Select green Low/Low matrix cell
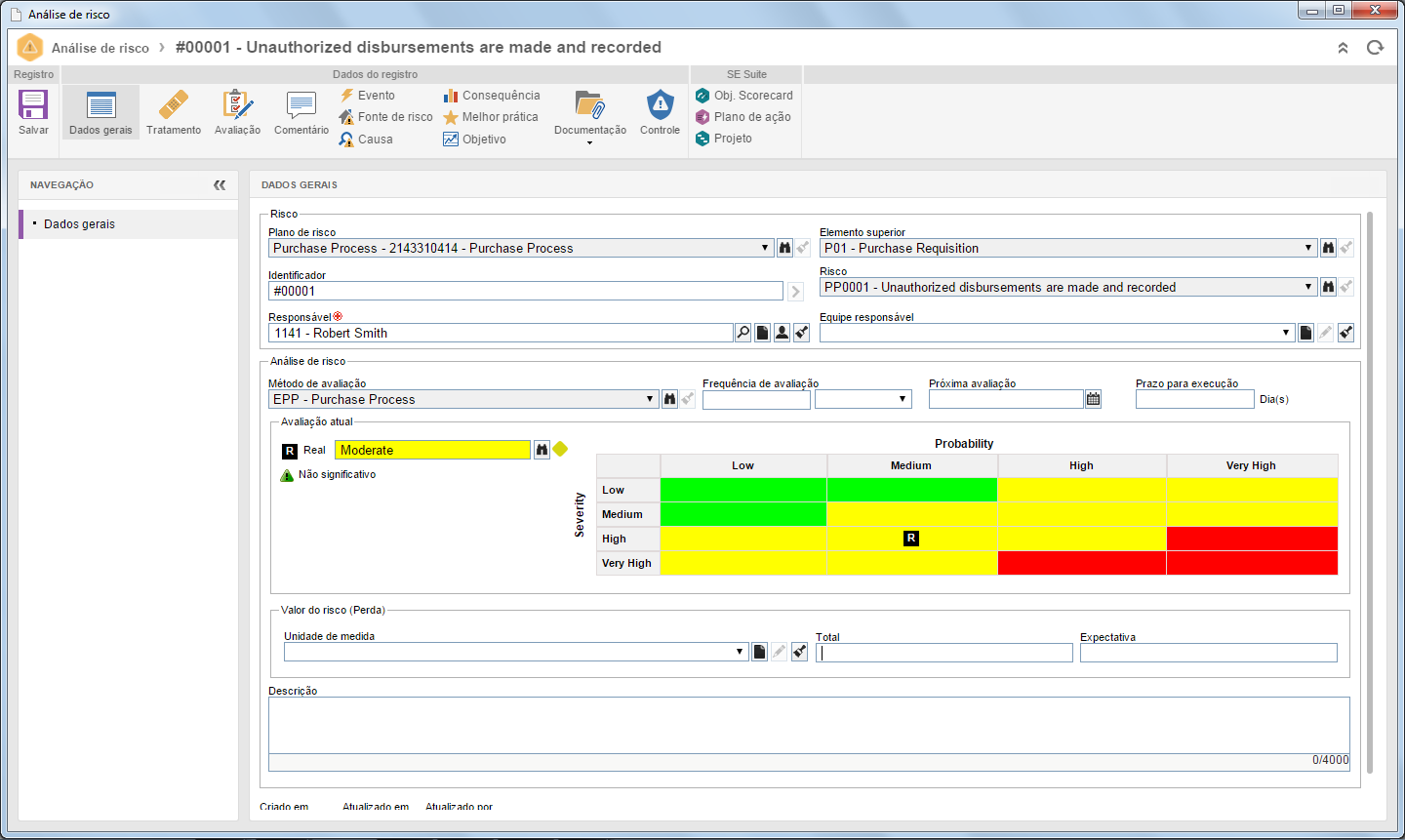The width and height of the screenshot is (1405, 840). [x=743, y=490]
